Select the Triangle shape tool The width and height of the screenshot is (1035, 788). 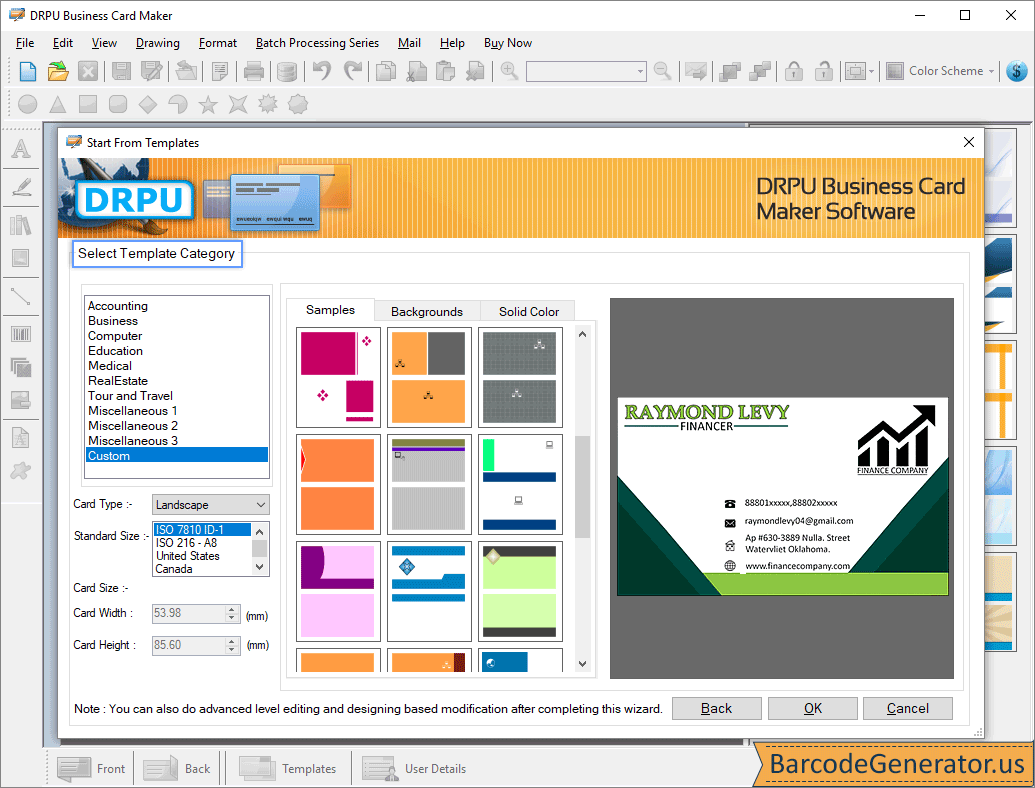click(x=58, y=104)
